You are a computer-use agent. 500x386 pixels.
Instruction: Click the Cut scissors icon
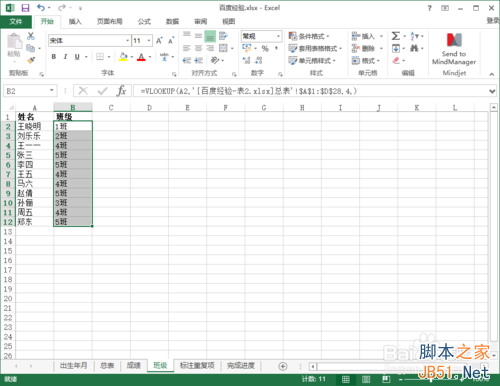click(31, 36)
